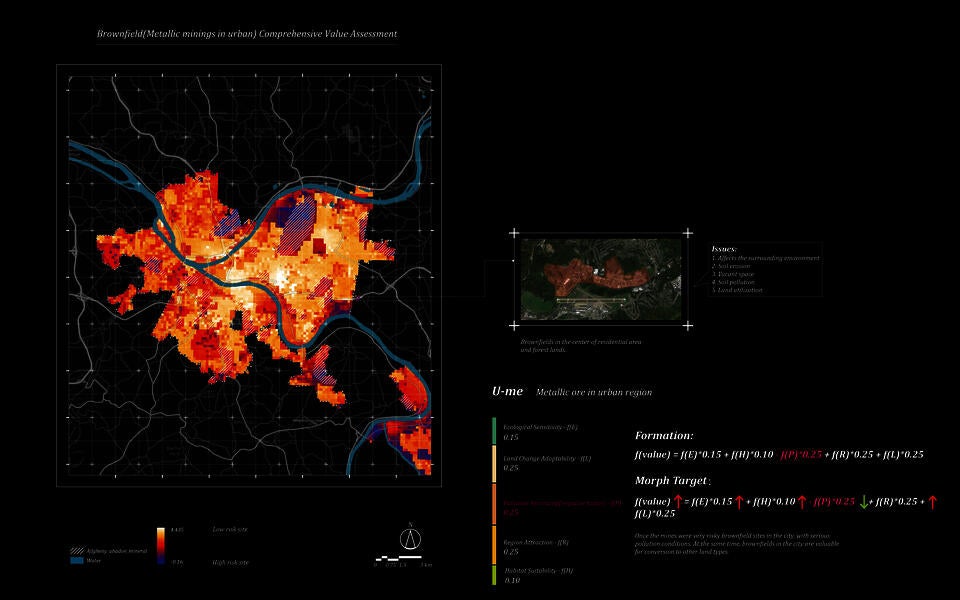The image size is (960, 600).
Task: Click the bottom-right crosshair of the image frame
Action: point(688,326)
